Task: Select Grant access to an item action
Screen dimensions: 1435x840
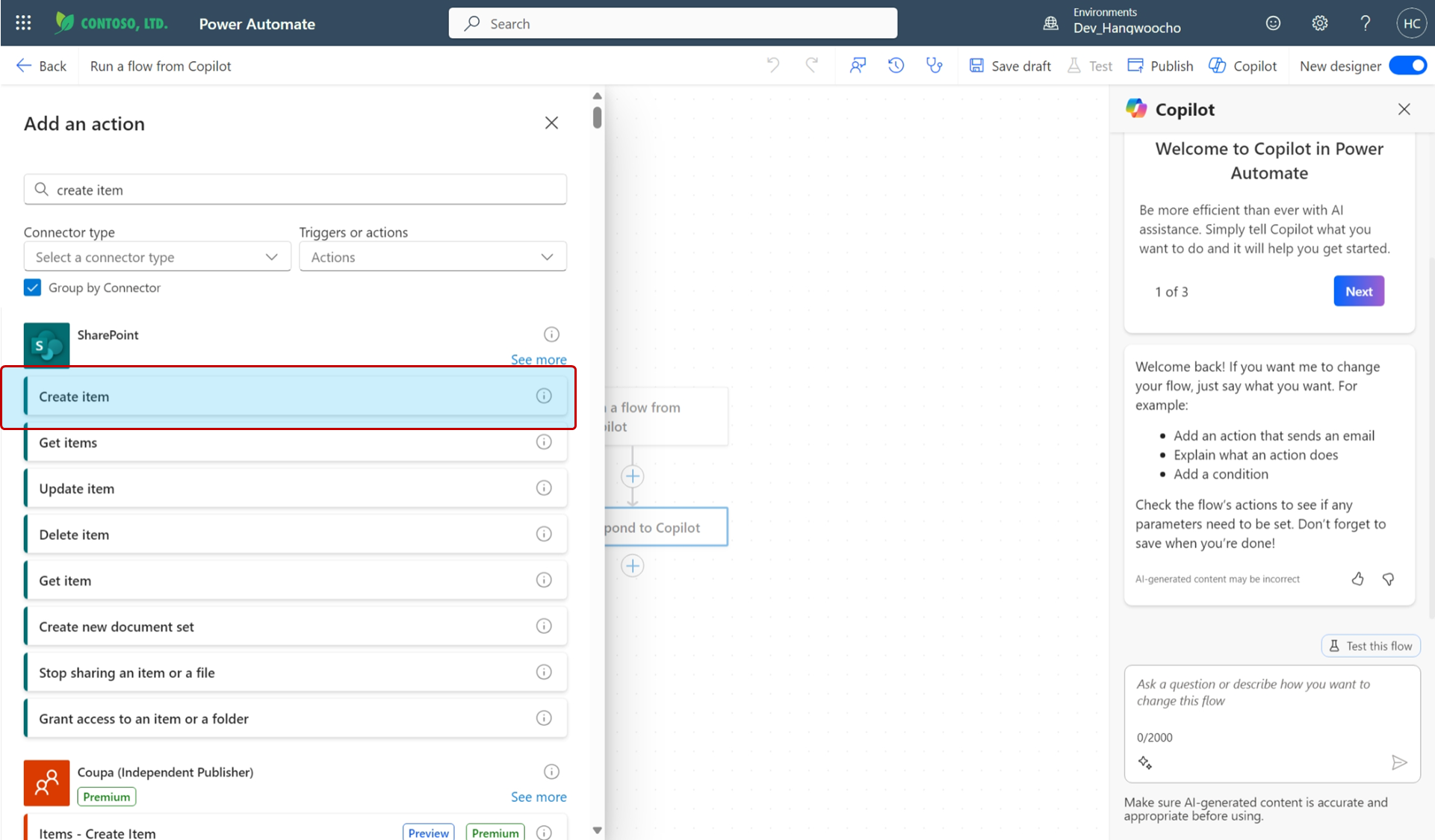Action: coord(296,718)
